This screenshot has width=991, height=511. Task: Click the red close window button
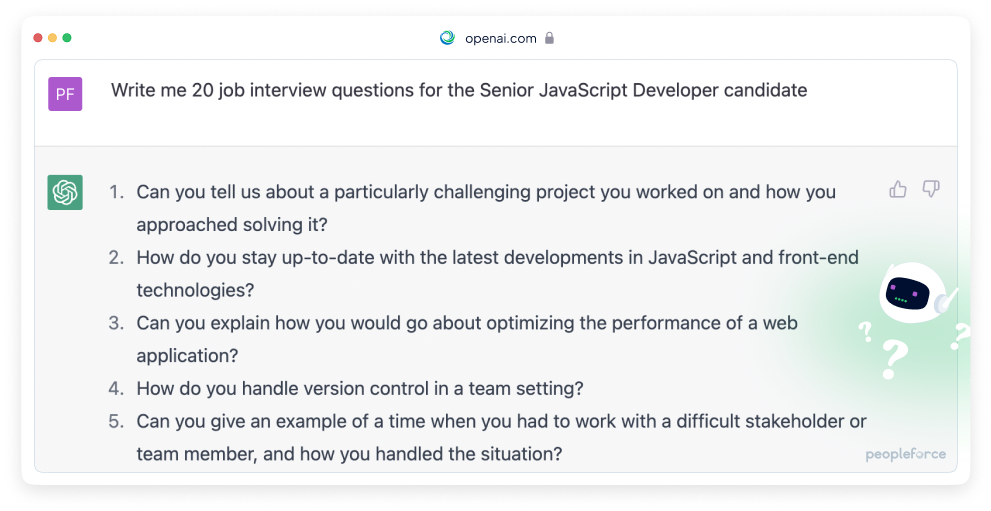38,38
